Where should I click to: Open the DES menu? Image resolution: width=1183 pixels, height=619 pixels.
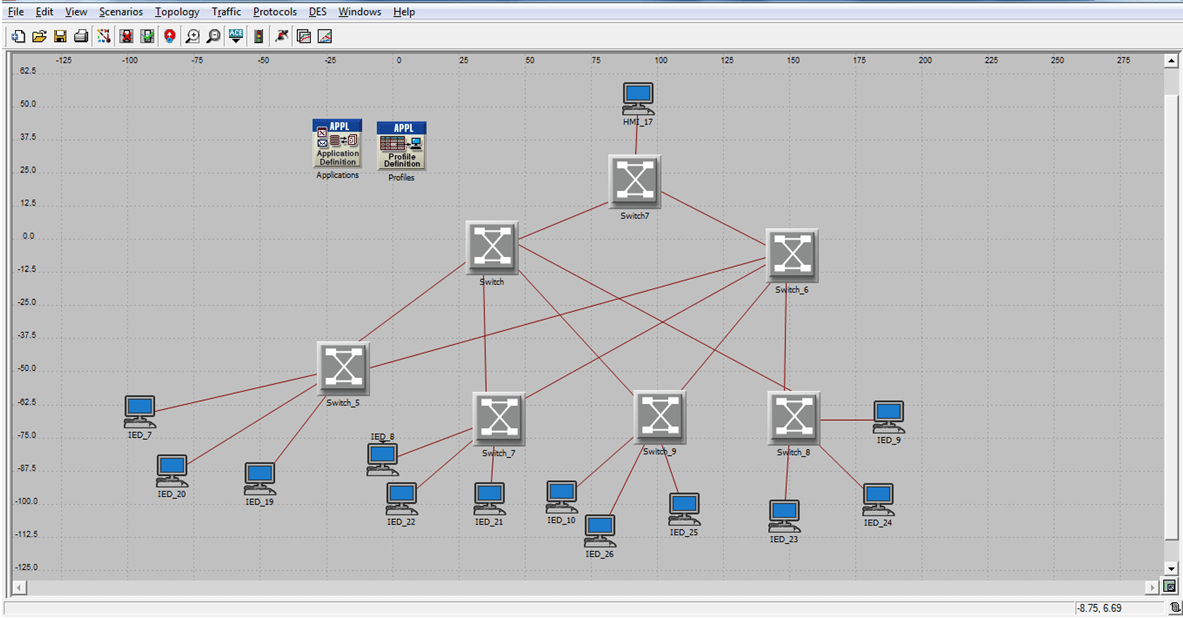318,11
